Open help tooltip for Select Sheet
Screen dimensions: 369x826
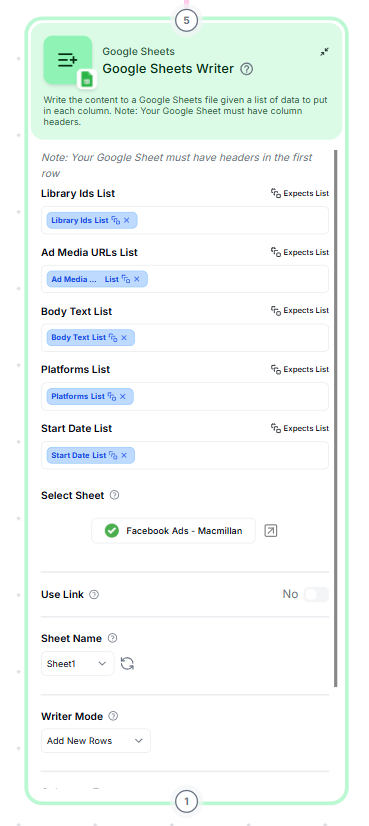[x=114, y=495]
